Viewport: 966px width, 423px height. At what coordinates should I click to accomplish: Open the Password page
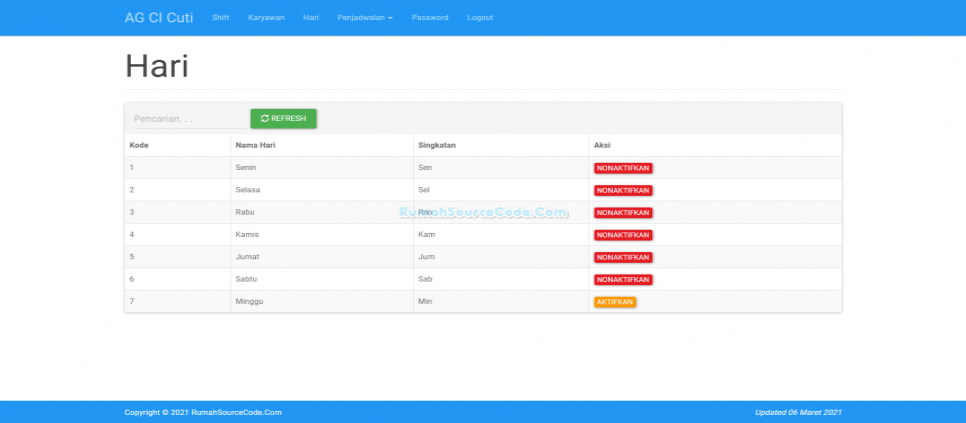pyautogui.click(x=430, y=18)
